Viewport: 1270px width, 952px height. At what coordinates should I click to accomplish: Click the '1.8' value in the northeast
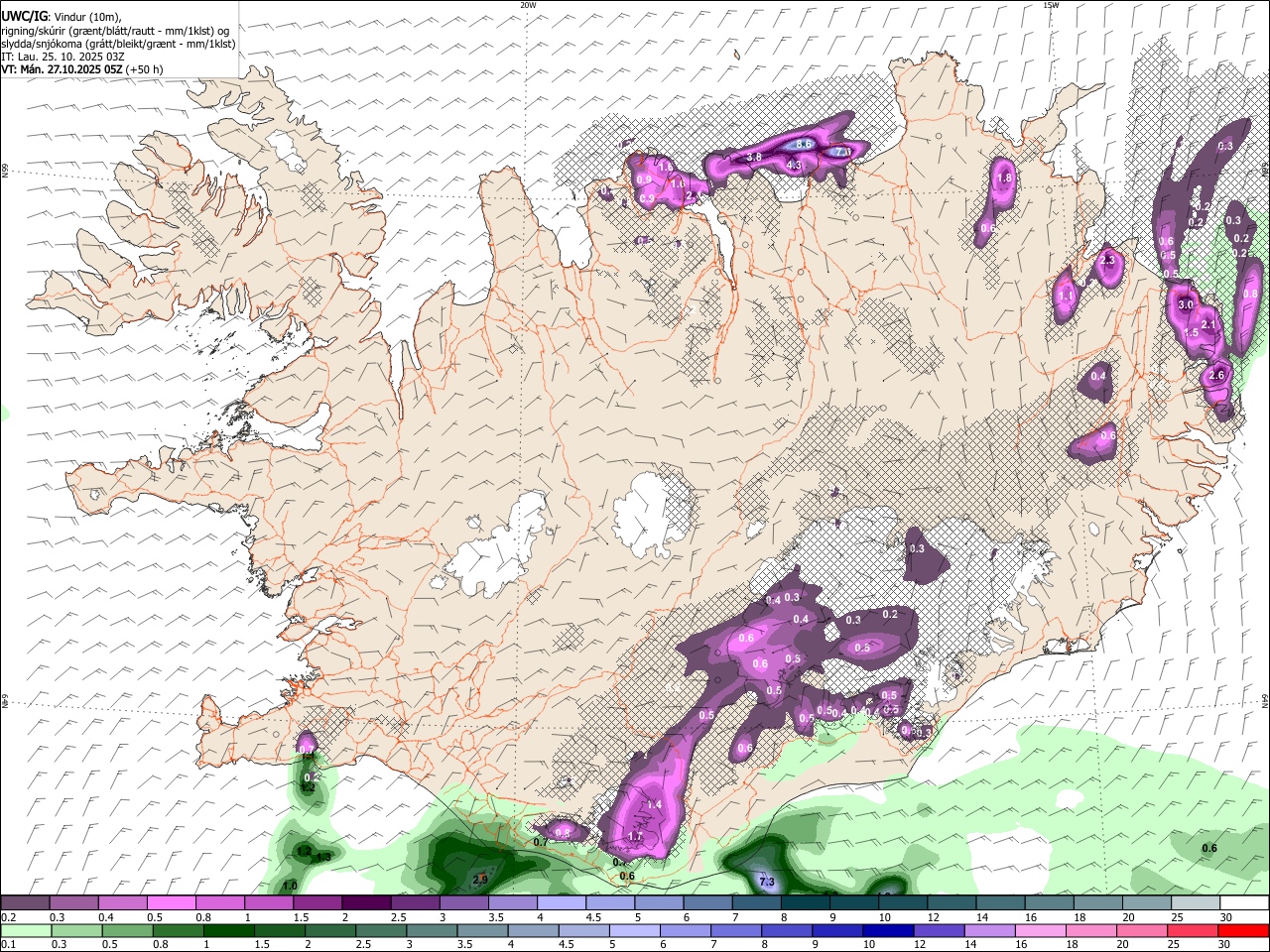pyautogui.click(x=1004, y=178)
